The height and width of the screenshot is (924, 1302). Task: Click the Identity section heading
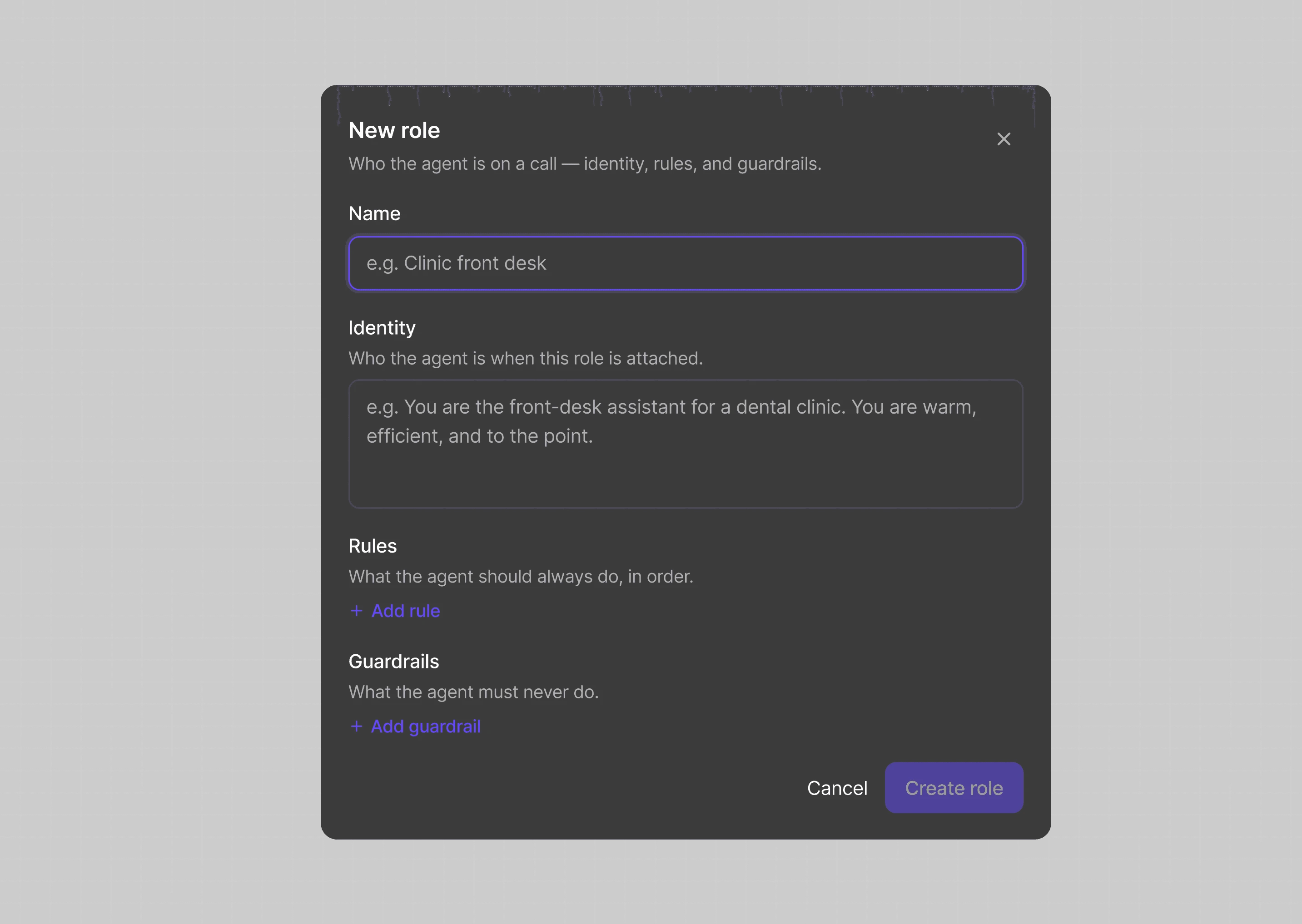(382, 328)
